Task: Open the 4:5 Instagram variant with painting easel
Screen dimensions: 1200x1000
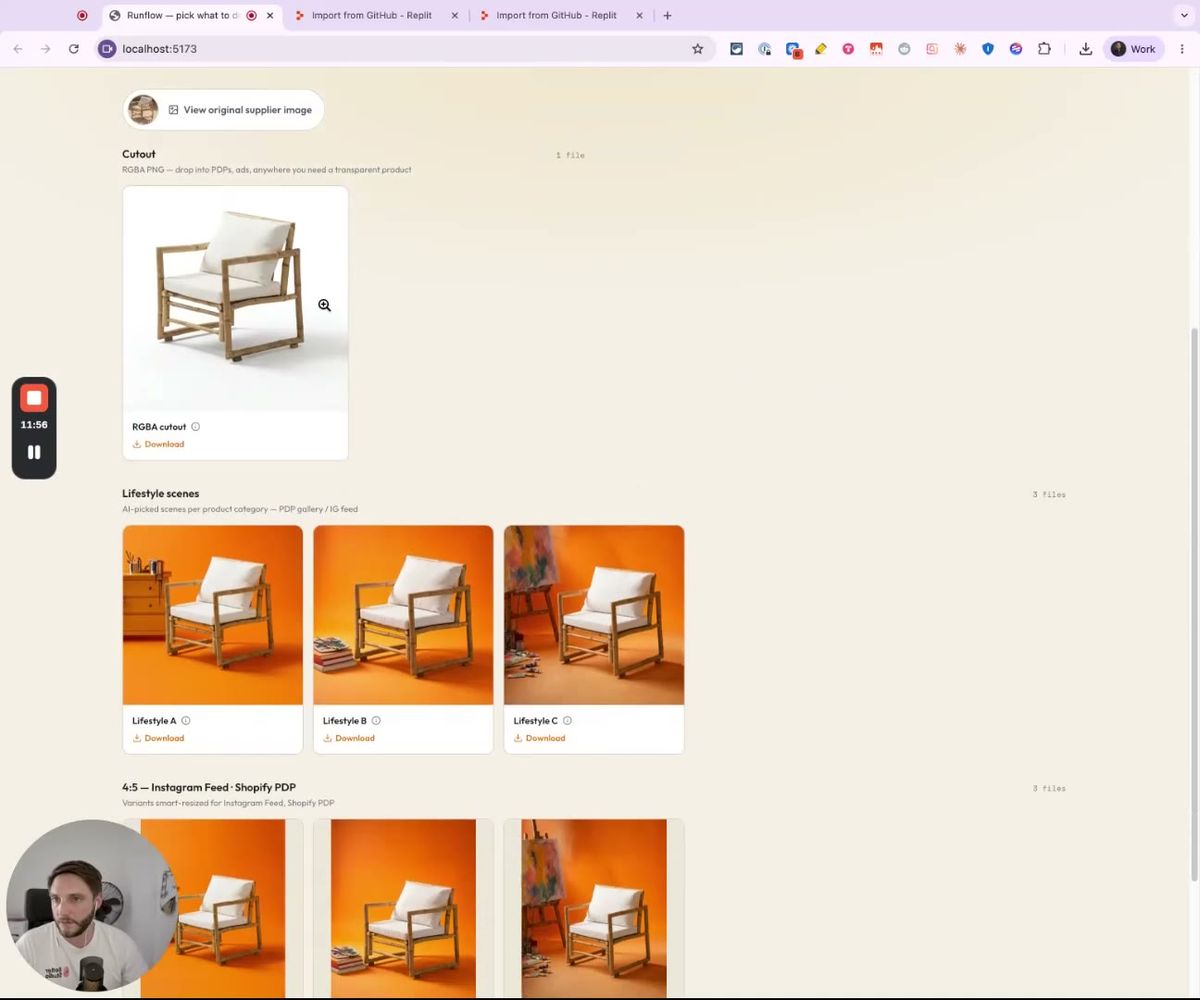Action: pos(594,908)
